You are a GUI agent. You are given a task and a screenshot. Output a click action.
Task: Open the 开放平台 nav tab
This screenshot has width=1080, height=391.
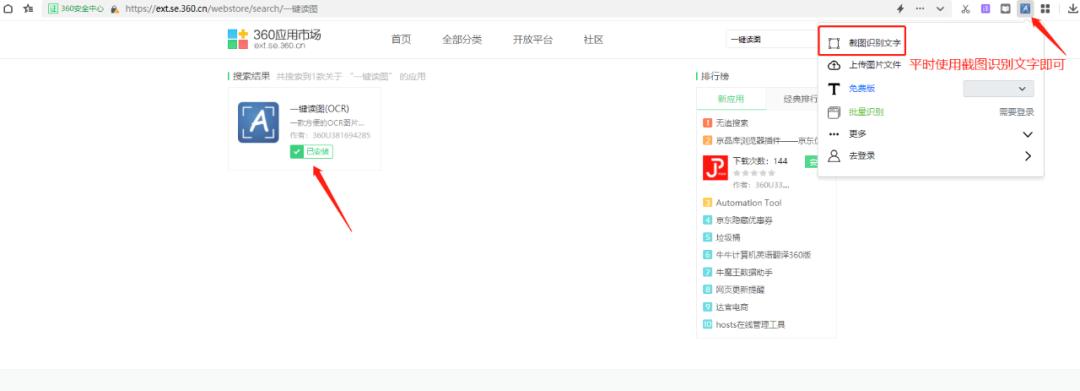point(532,40)
